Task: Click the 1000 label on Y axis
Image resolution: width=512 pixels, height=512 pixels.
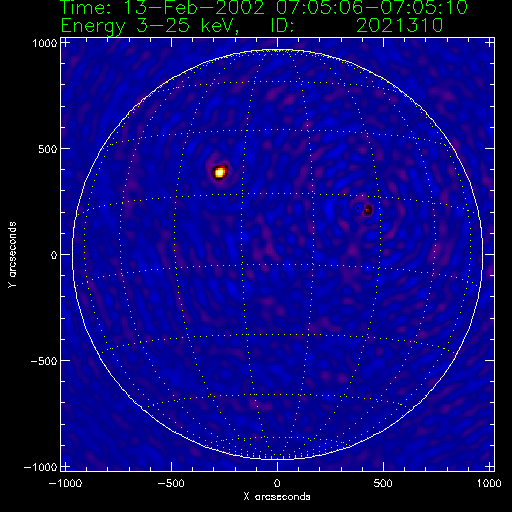Action: click(x=45, y=43)
